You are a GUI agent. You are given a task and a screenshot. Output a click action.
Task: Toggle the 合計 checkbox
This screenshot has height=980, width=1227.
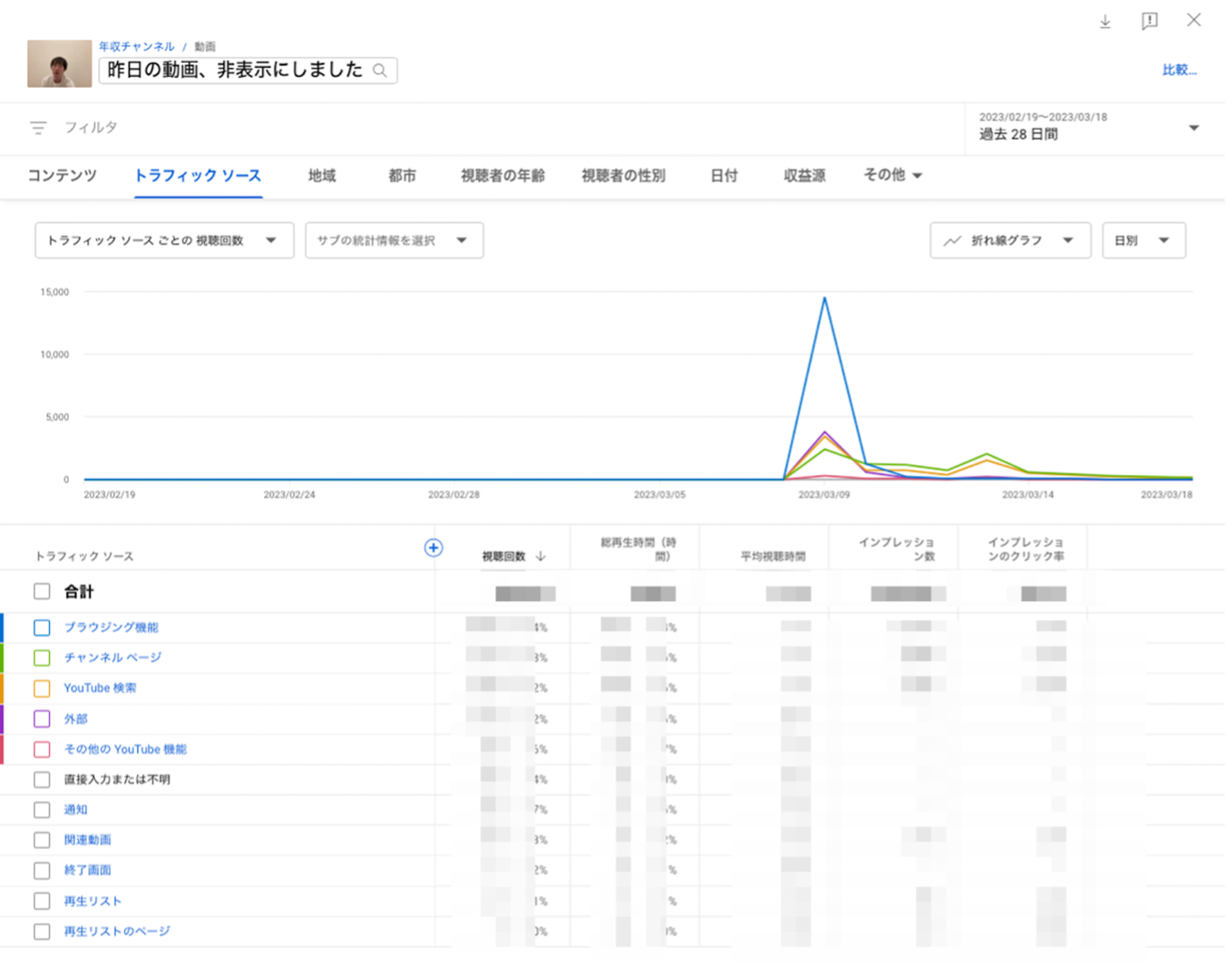[42, 592]
